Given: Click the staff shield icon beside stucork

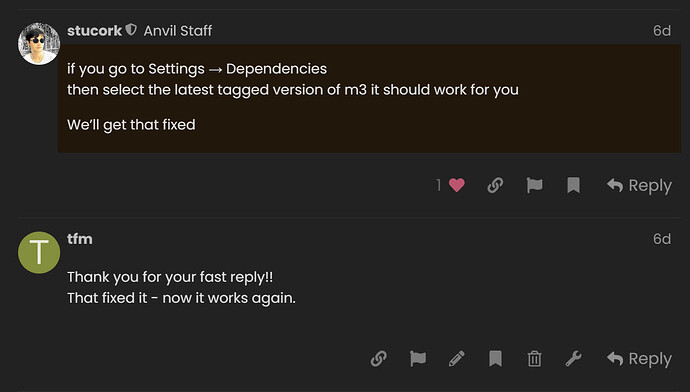Looking at the screenshot, I should click(x=131, y=30).
